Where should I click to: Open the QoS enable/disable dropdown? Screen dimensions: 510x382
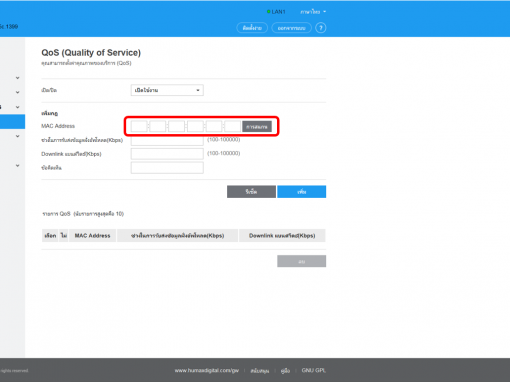(167, 90)
